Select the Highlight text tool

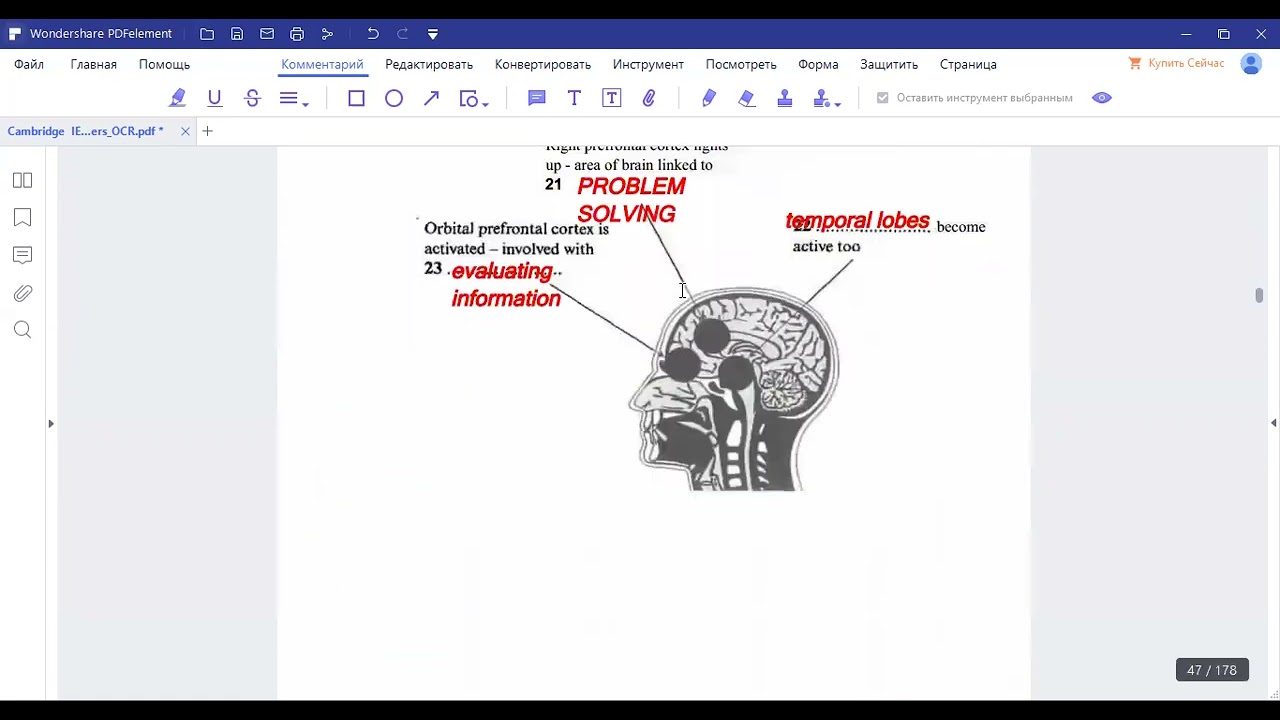pyautogui.click(x=178, y=98)
